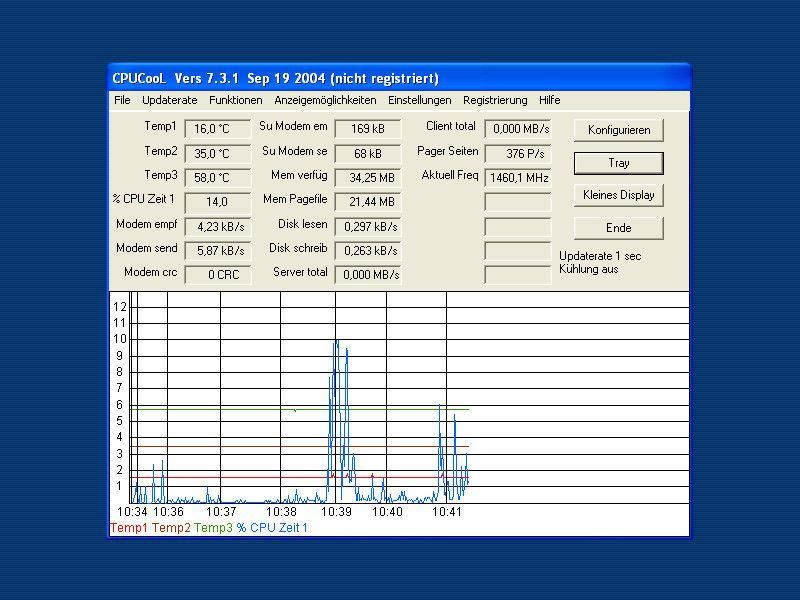
Task: Click the 10:41 time label on graph
Action: [447, 512]
